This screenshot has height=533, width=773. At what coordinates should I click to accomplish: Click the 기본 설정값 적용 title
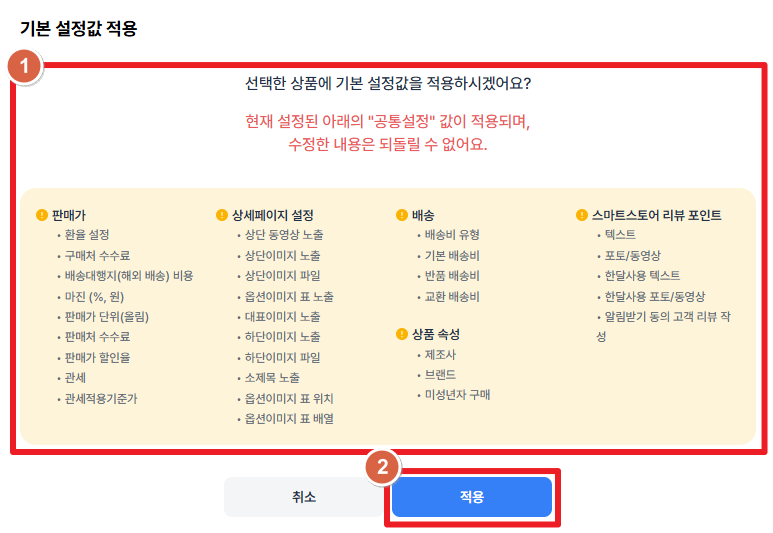coord(79,28)
